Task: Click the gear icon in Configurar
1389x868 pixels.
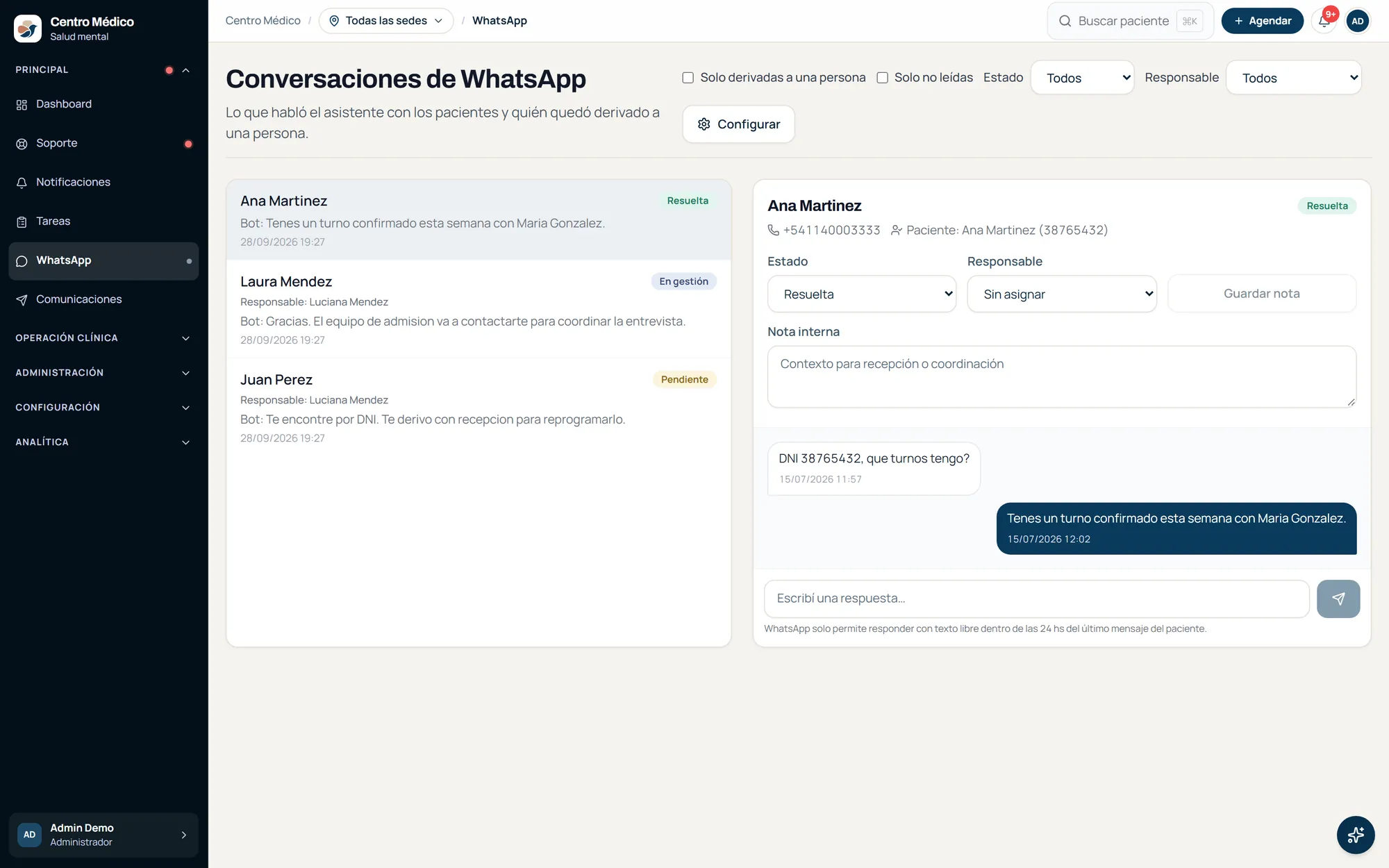Action: pos(704,124)
